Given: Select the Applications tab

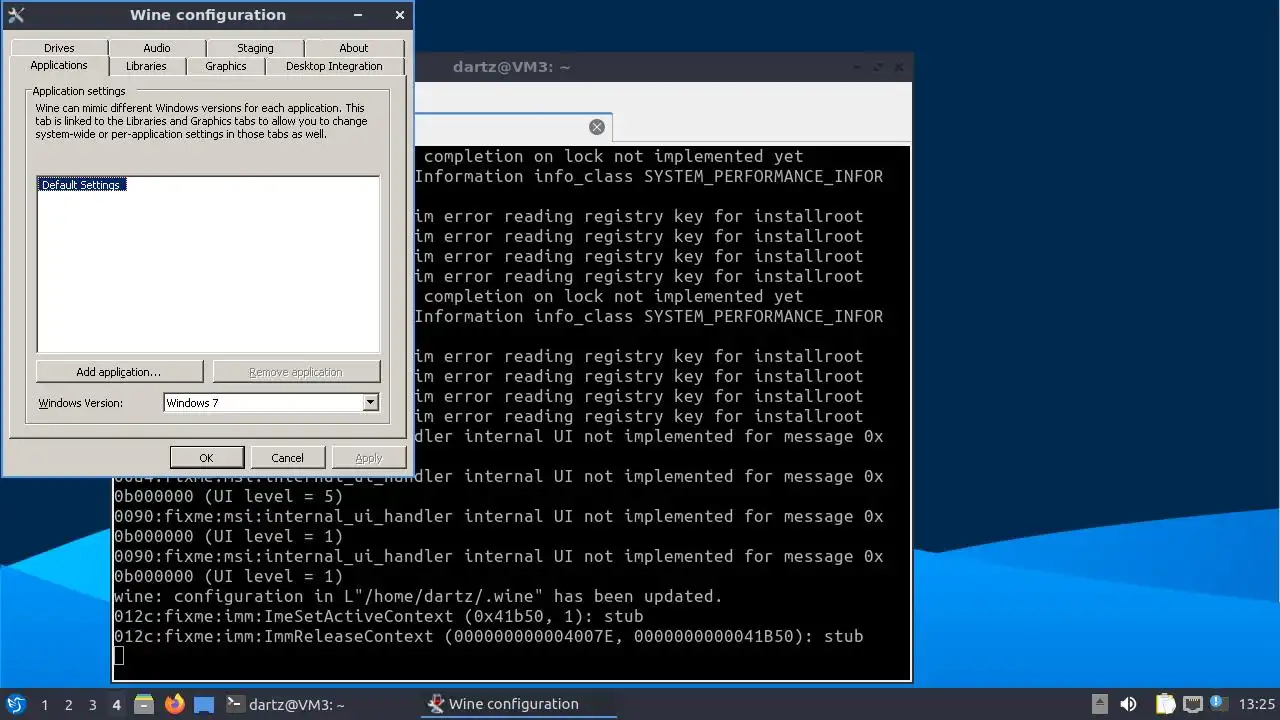Looking at the screenshot, I should pyautogui.click(x=59, y=65).
